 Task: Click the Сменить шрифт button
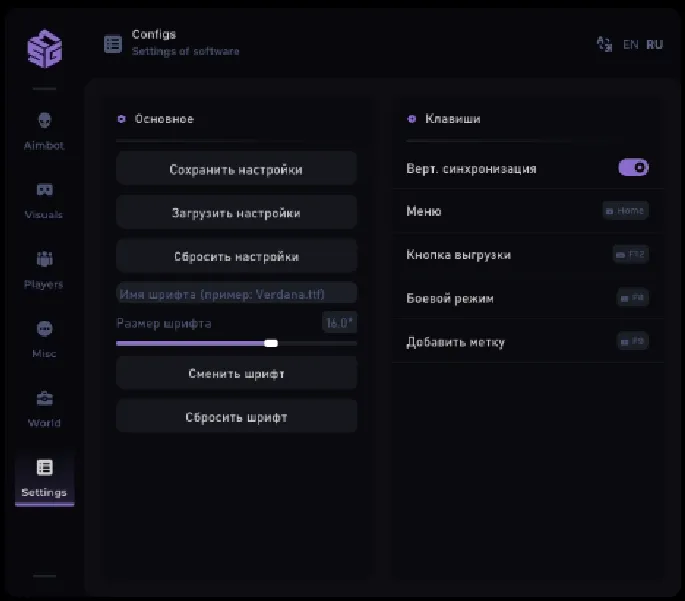(x=236, y=374)
